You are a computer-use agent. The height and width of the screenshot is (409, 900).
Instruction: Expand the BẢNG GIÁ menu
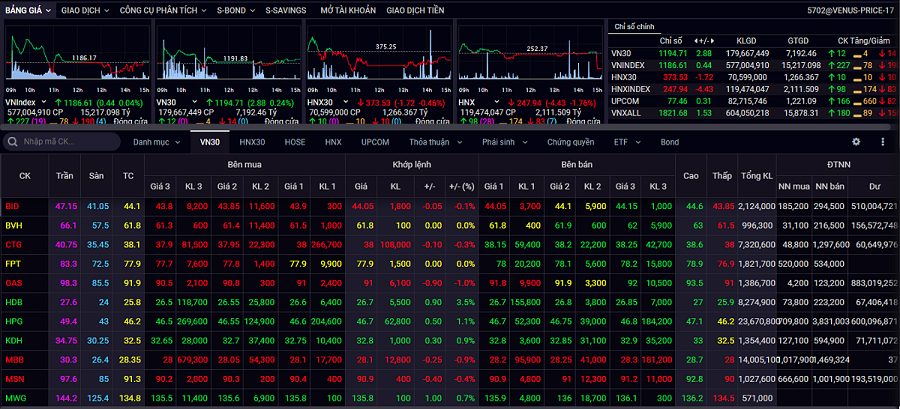28,8
